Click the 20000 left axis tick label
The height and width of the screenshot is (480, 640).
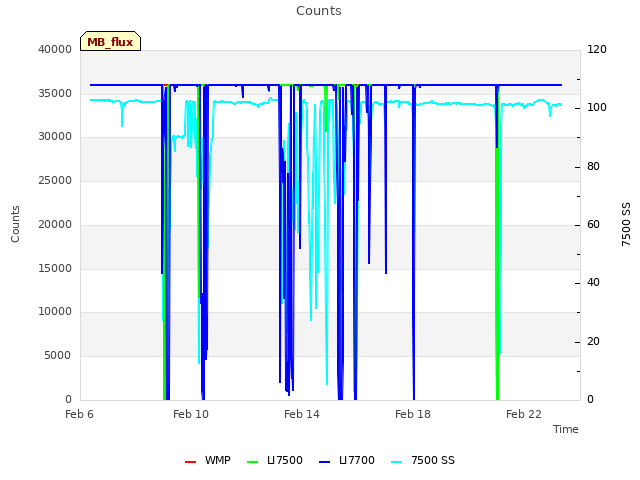click(x=55, y=224)
